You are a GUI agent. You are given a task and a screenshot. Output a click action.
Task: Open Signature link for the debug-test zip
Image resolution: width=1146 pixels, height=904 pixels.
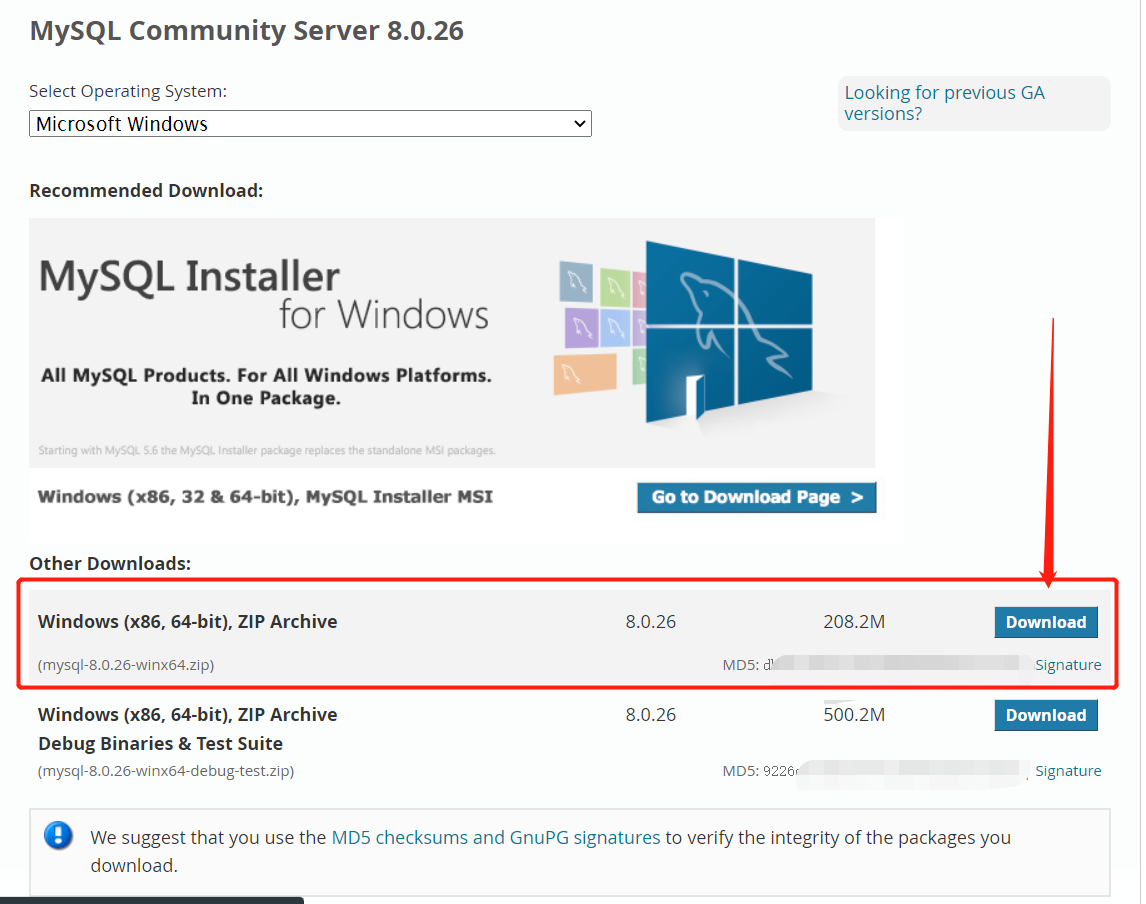(x=1068, y=771)
